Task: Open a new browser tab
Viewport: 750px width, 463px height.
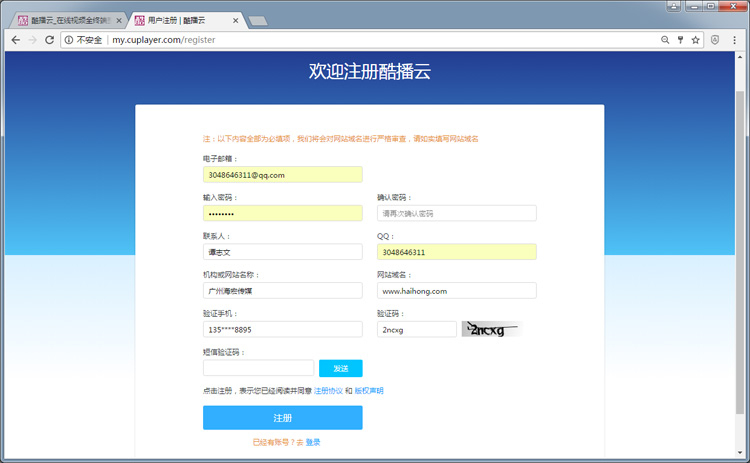Action: (x=257, y=20)
